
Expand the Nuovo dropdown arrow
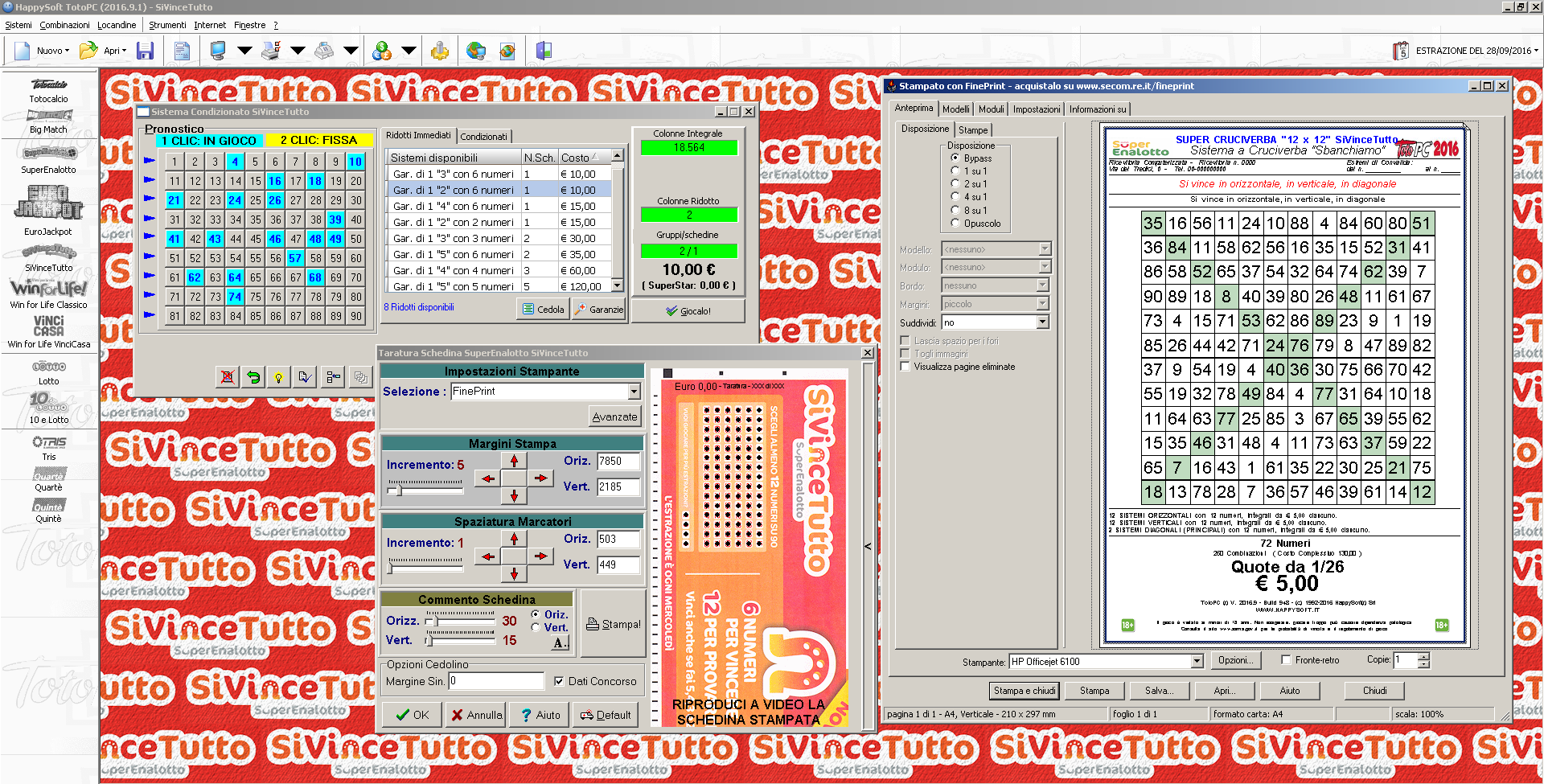[x=68, y=51]
